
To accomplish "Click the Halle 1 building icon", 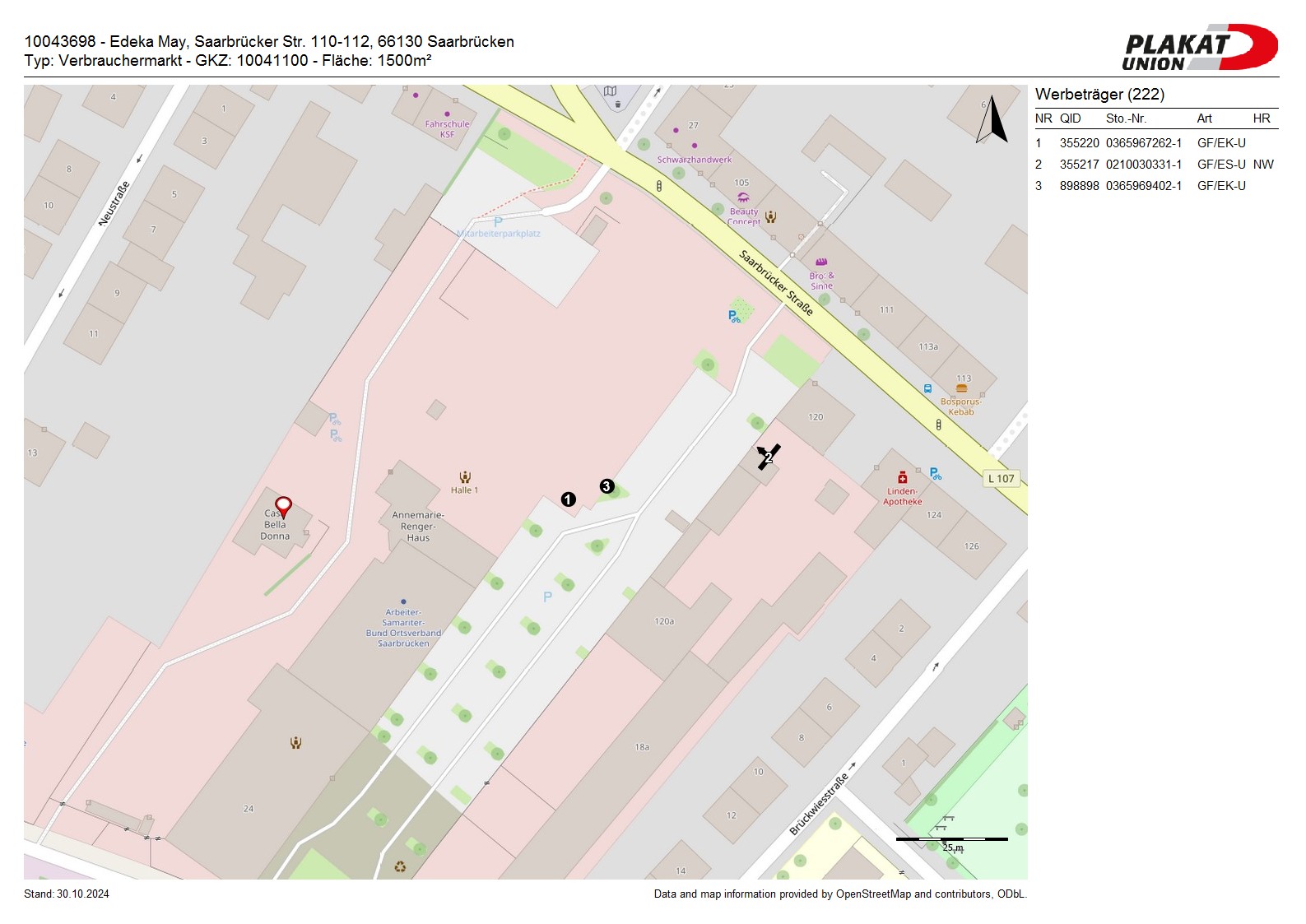I will pyautogui.click(x=465, y=477).
